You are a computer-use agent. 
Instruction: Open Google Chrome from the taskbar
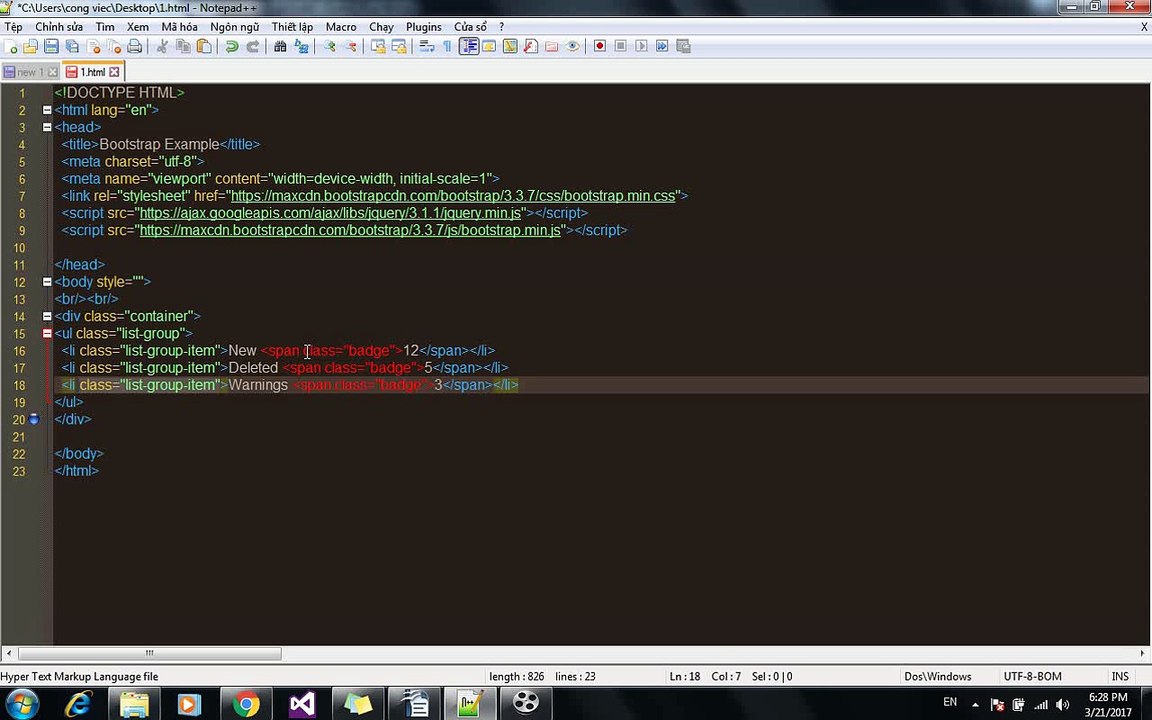(246, 704)
